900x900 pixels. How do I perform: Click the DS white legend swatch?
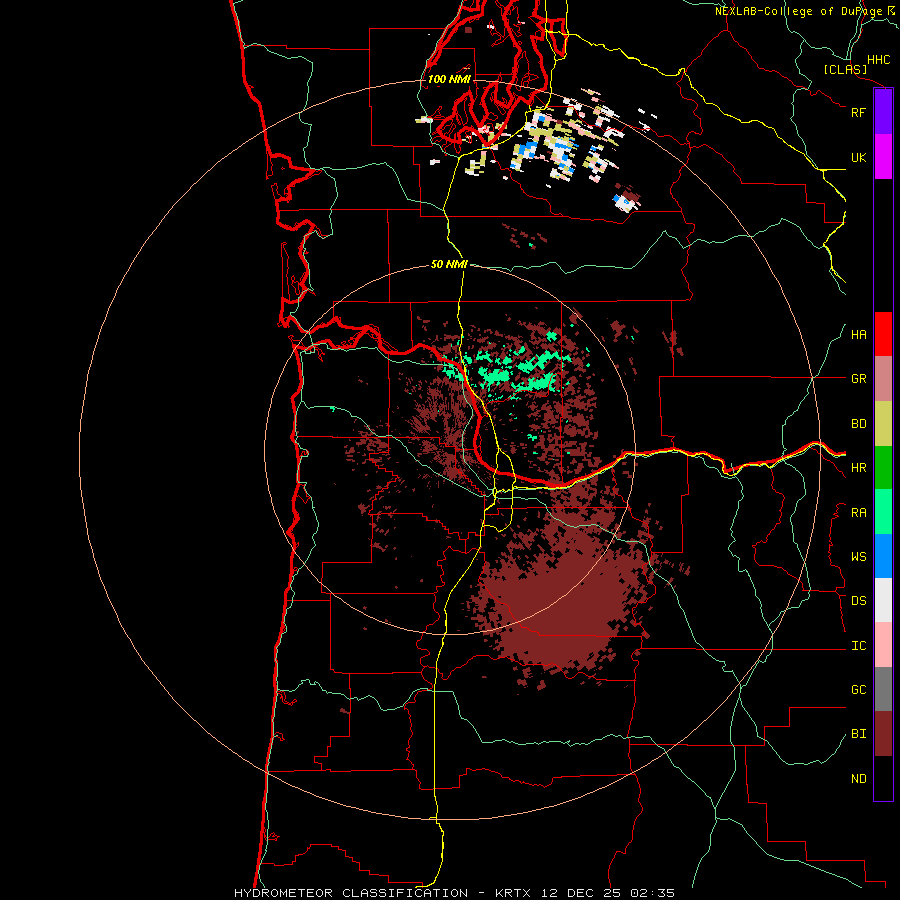click(x=883, y=600)
